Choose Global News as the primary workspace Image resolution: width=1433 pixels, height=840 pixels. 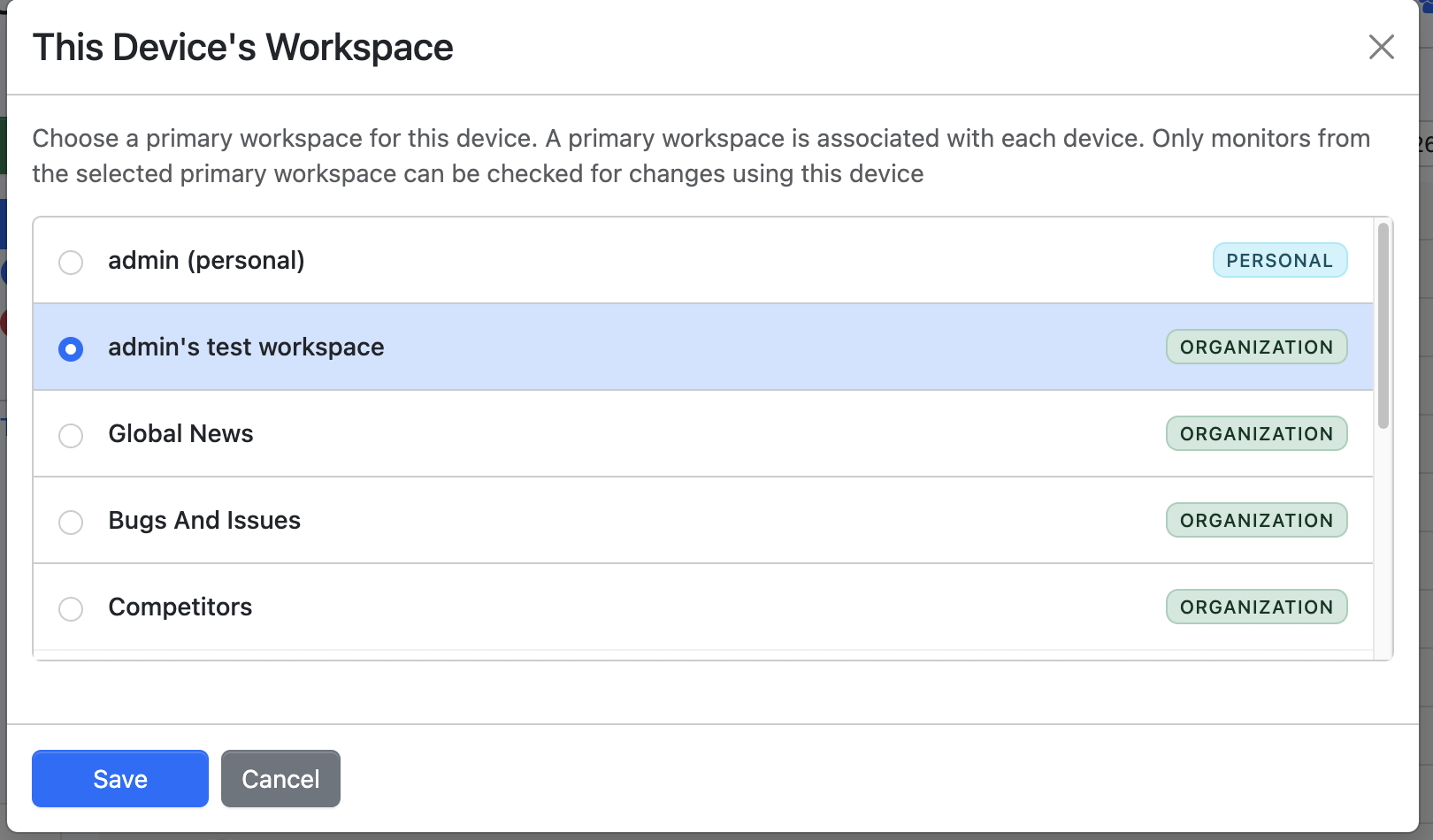pos(71,436)
